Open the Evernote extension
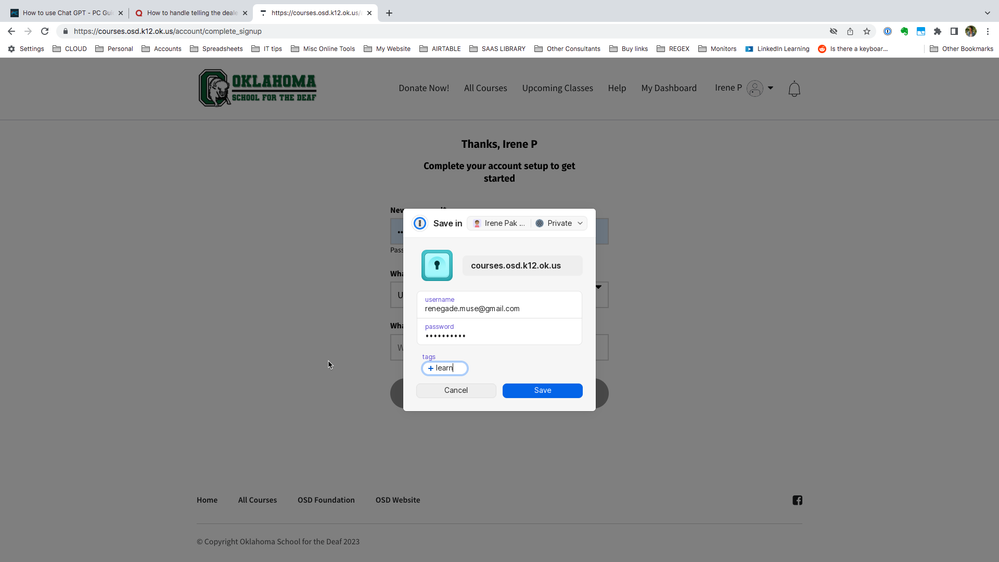999x562 pixels. coord(904,31)
